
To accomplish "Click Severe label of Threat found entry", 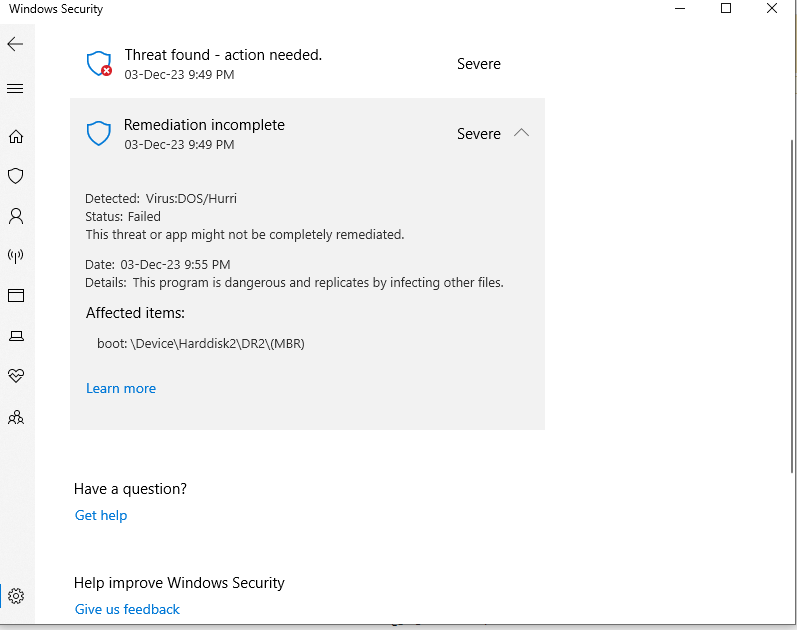I will [479, 64].
